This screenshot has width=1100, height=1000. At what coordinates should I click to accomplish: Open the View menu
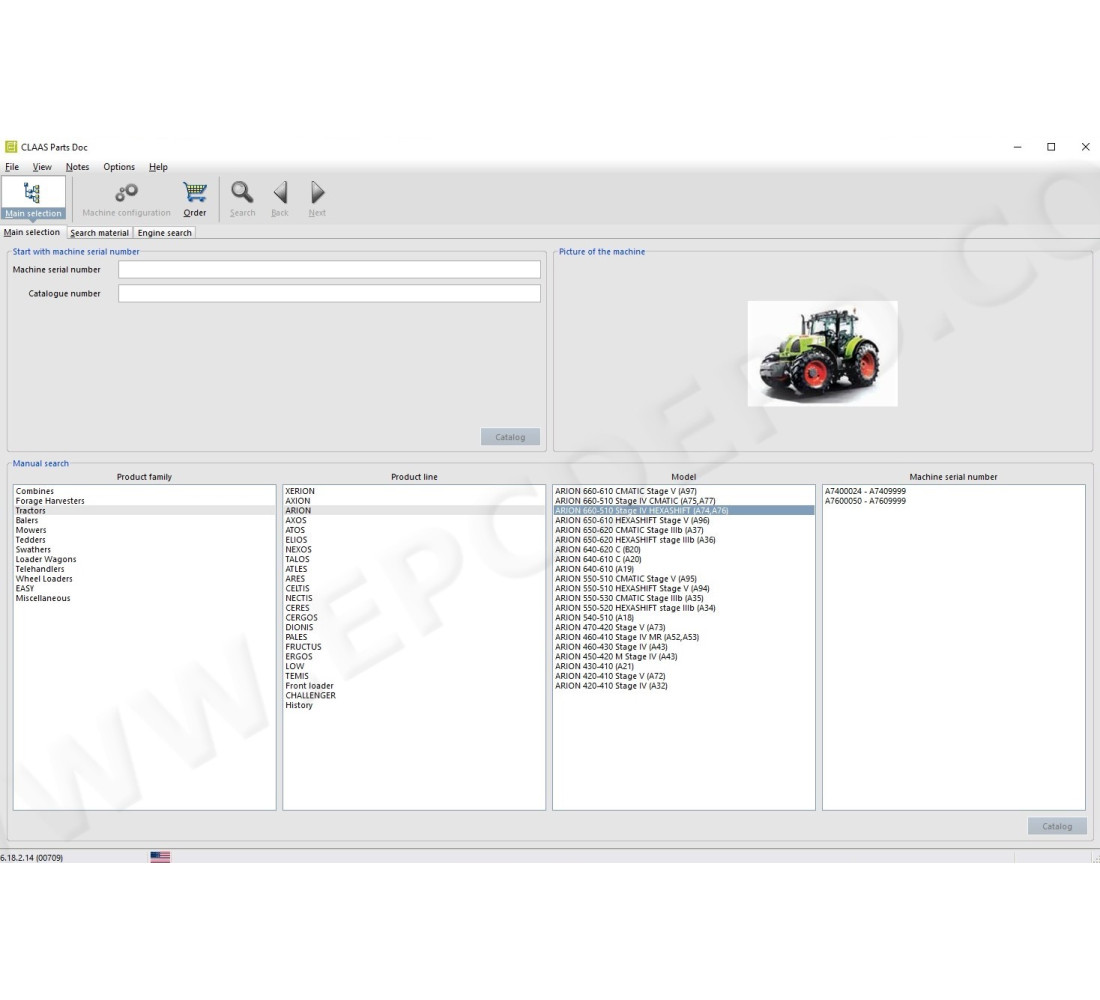coord(42,167)
